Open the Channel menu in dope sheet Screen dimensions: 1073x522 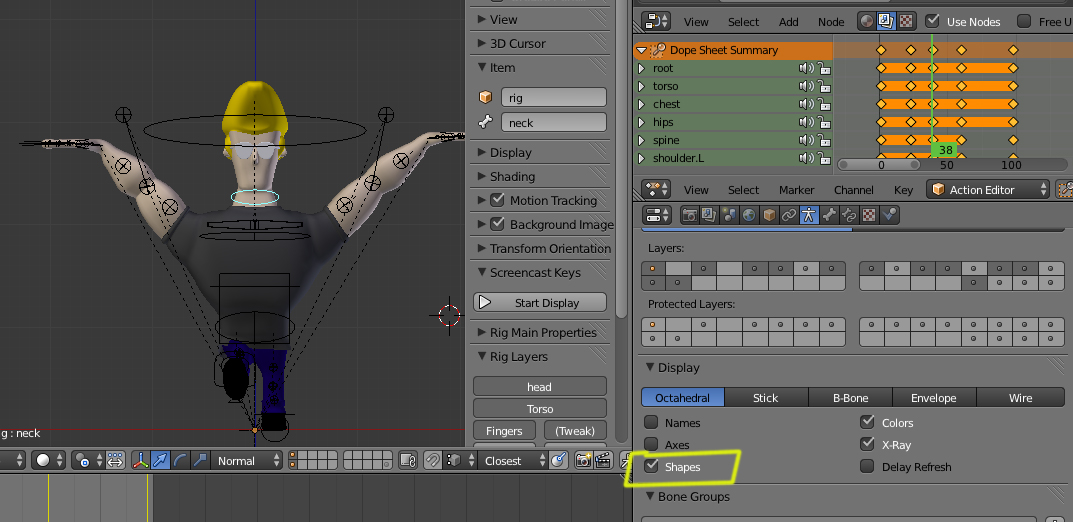[x=853, y=190]
